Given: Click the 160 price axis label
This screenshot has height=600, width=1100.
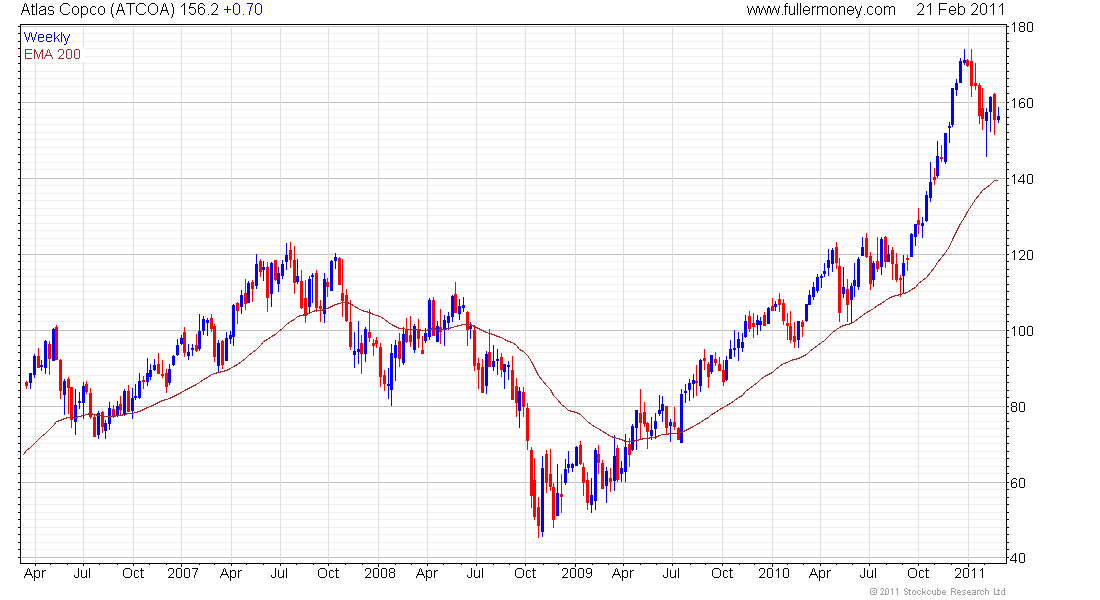Looking at the screenshot, I should pyautogui.click(x=1022, y=103).
